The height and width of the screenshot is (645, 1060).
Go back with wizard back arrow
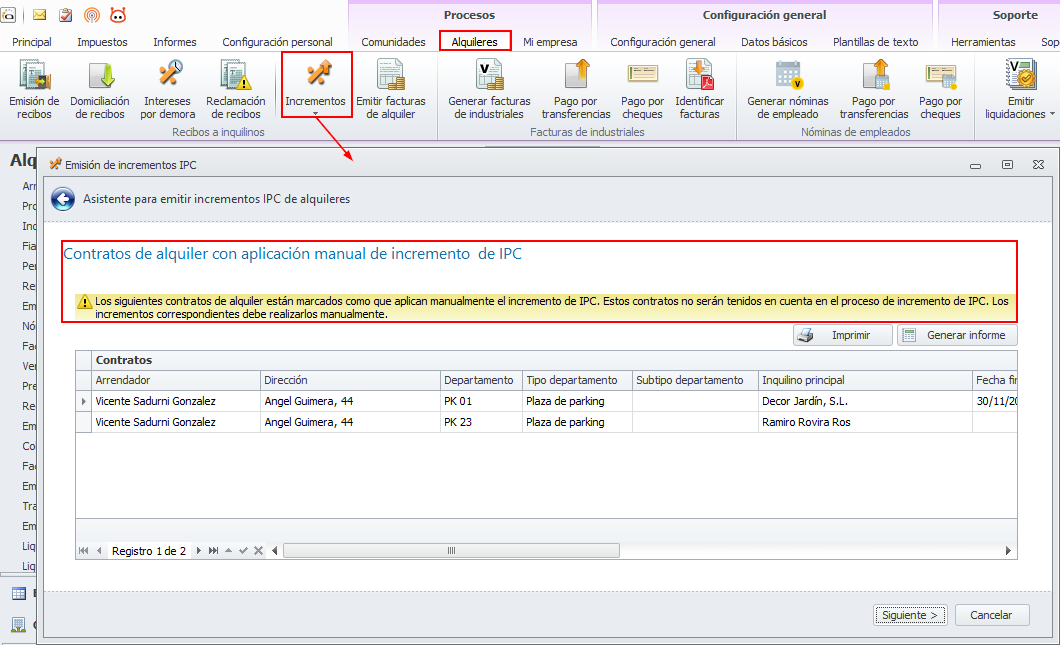[63, 200]
